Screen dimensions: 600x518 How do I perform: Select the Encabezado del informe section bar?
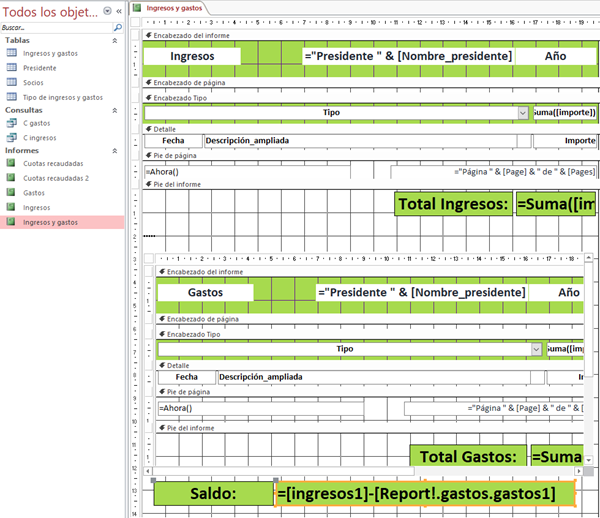371,36
